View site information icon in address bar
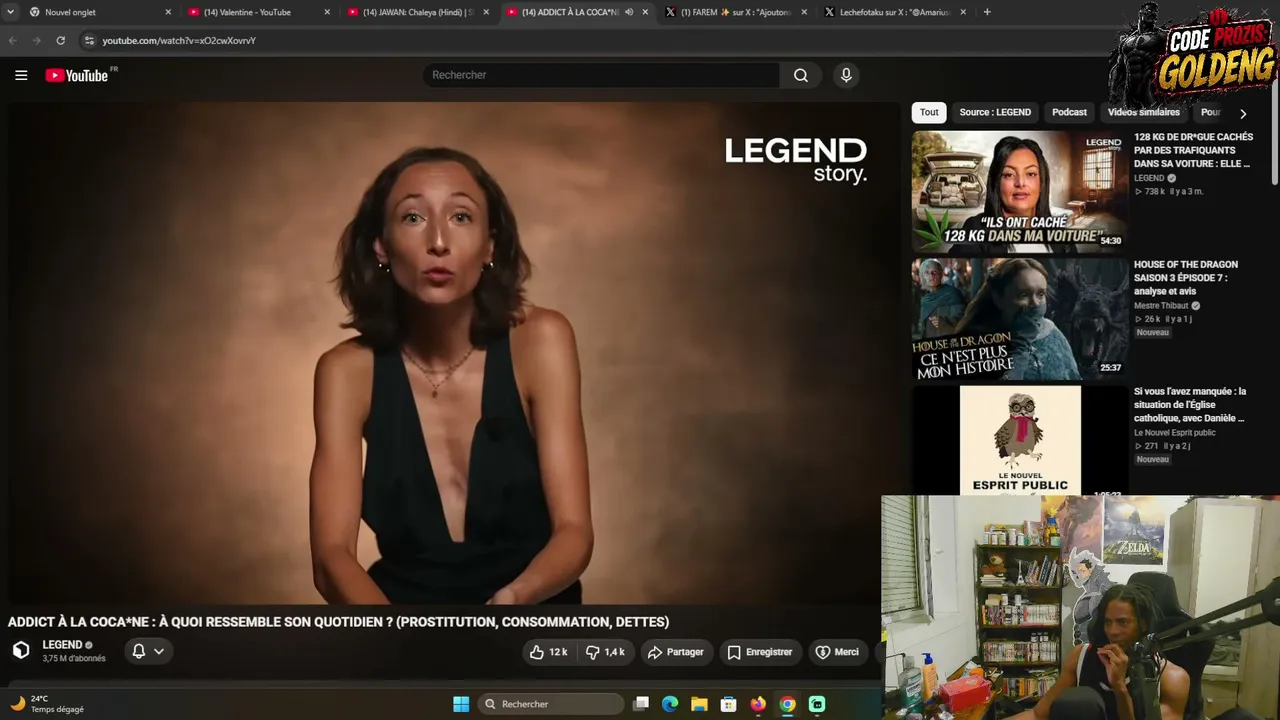Screen dimensions: 1280x720 [89, 40]
